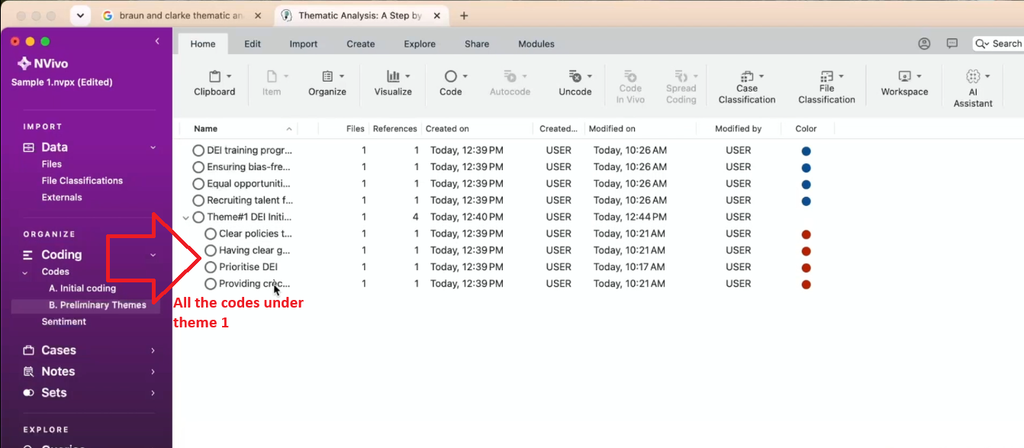This screenshot has height=448, width=1024.
Task: Select the Recruiting talent f... code circle
Action: (199, 200)
